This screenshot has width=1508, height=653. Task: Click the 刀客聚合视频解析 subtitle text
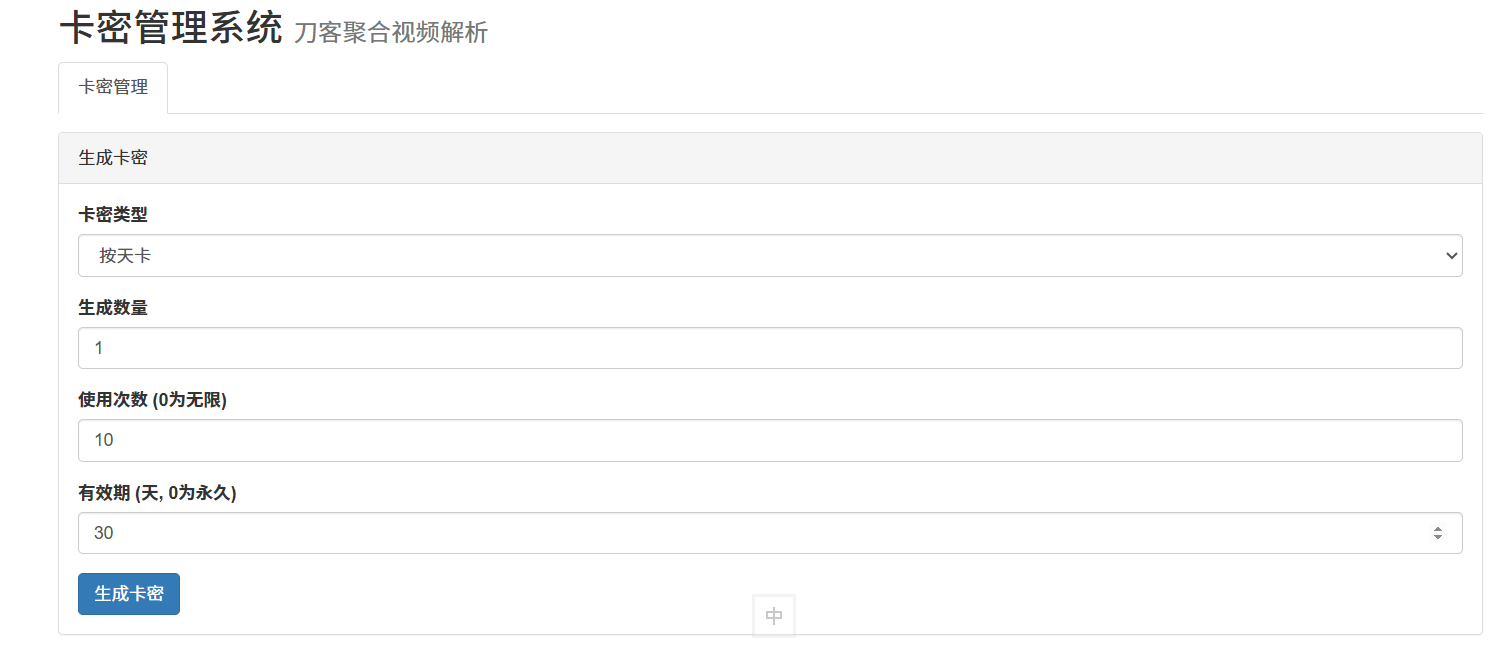(x=391, y=33)
